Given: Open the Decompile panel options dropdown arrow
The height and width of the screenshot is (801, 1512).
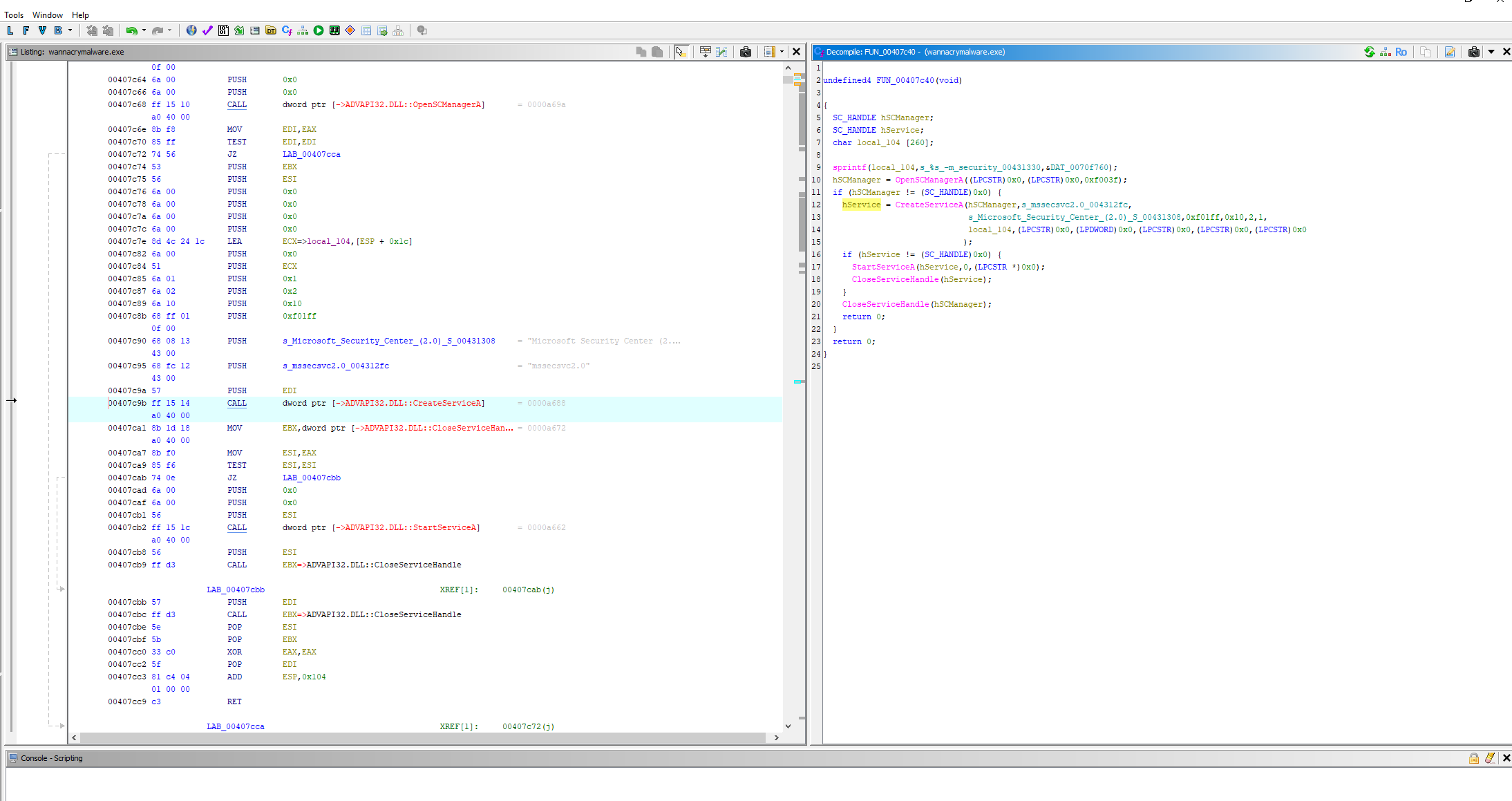Looking at the screenshot, I should click(1491, 52).
